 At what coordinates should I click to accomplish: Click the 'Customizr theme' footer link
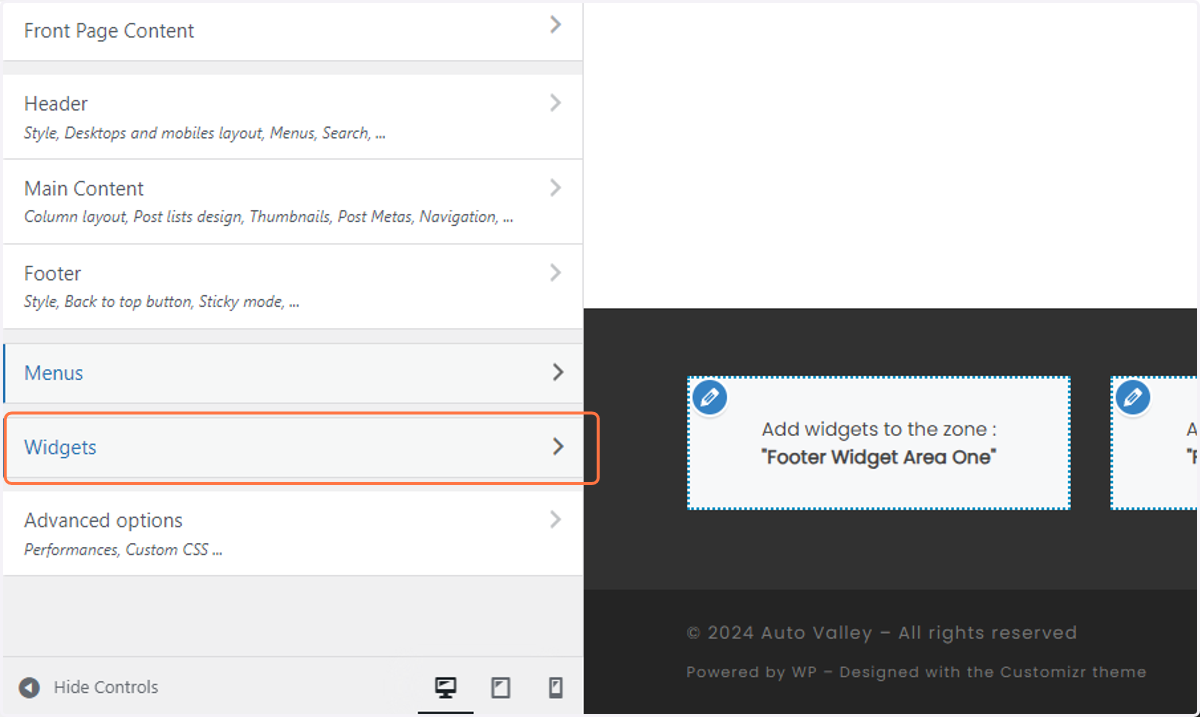point(1072,672)
